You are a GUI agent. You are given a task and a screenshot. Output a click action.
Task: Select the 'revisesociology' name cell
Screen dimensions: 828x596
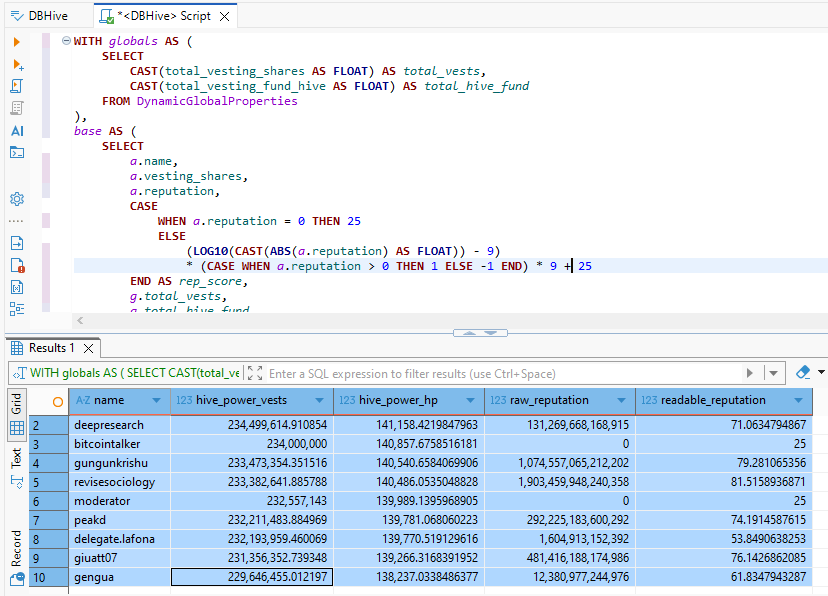(x=120, y=482)
